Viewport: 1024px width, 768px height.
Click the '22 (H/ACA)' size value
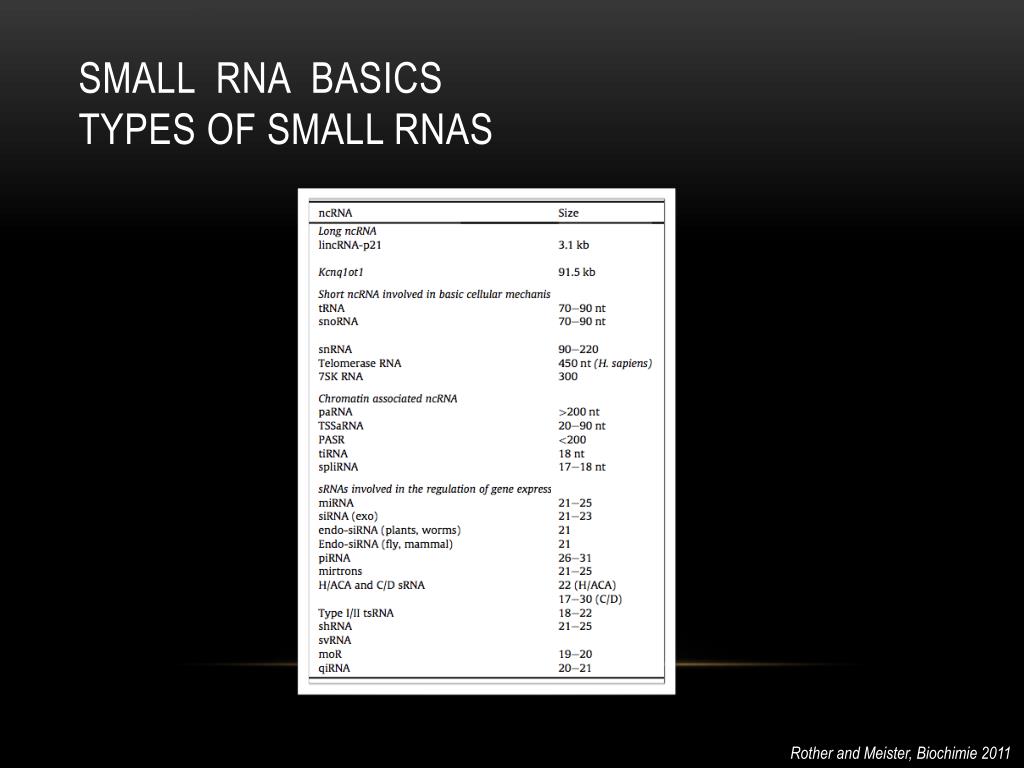click(x=586, y=585)
